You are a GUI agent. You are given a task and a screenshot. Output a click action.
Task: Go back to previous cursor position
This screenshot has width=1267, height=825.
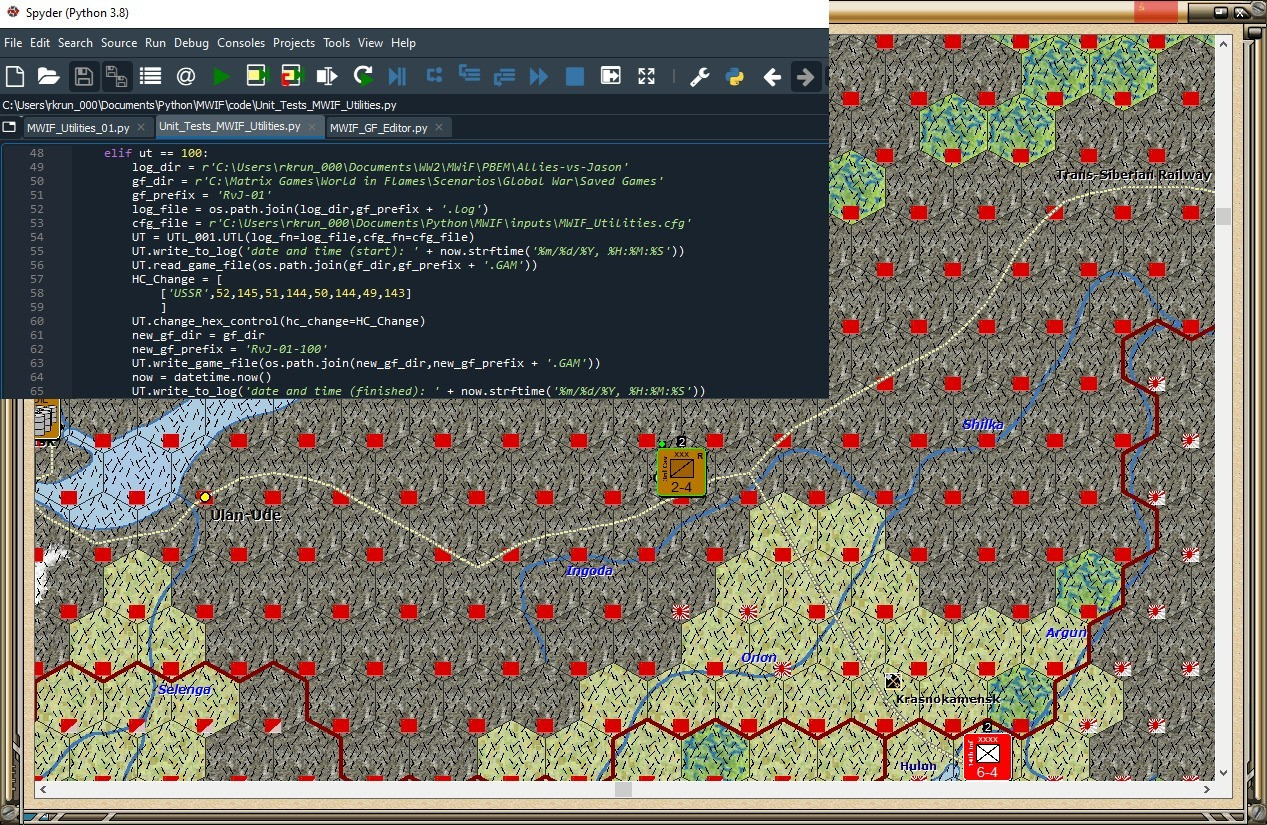[x=772, y=76]
